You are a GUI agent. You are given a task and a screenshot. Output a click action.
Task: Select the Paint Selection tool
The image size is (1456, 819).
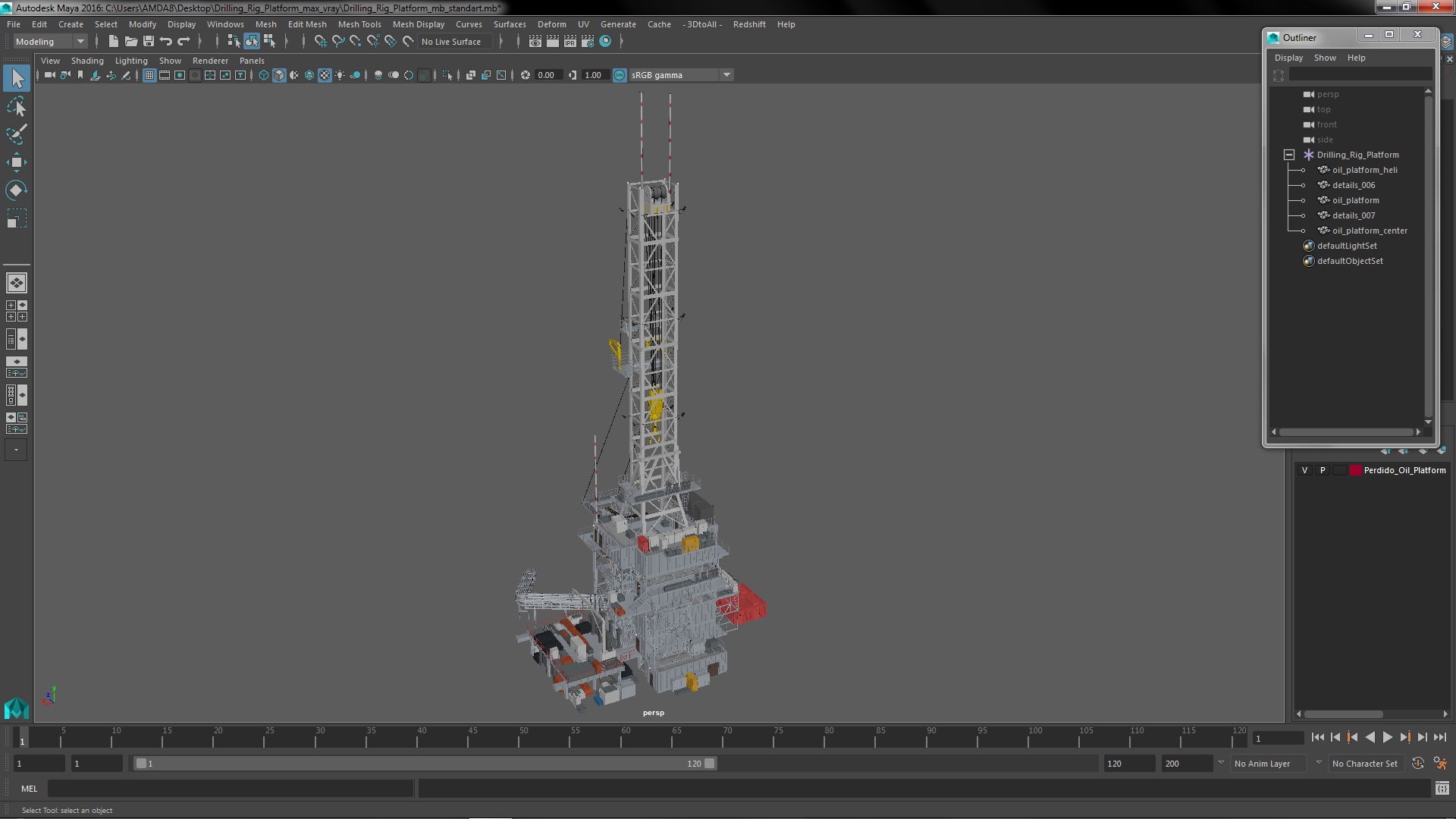(x=17, y=135)
